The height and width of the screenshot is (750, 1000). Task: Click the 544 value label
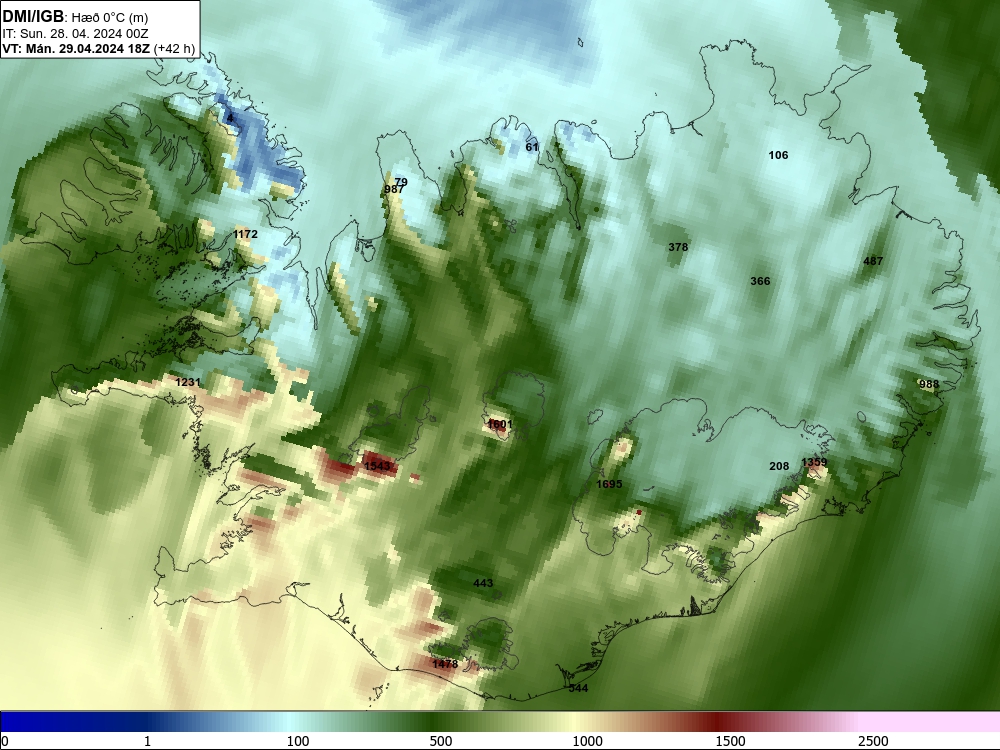[x=578, y=688]
